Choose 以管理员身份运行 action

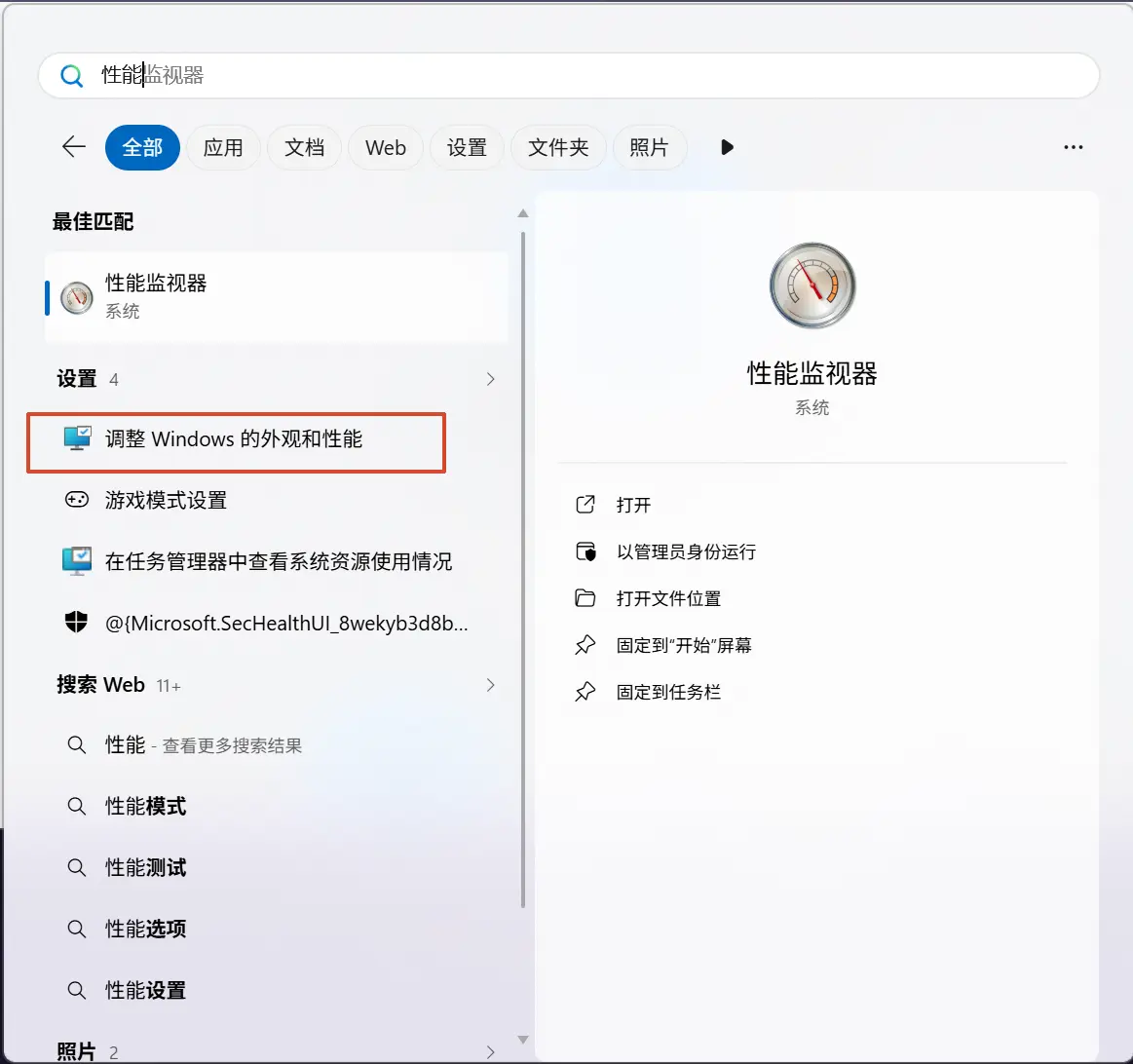687,551
